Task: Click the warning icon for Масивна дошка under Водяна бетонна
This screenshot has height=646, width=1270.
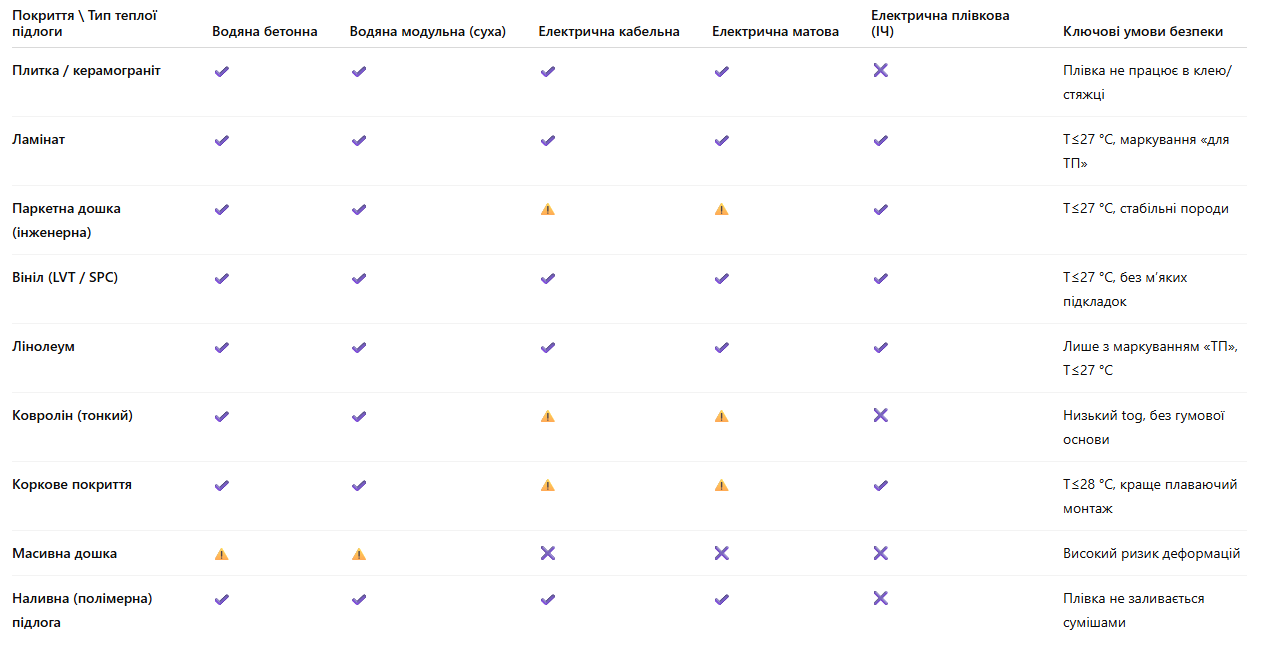Action: [221, 554]
